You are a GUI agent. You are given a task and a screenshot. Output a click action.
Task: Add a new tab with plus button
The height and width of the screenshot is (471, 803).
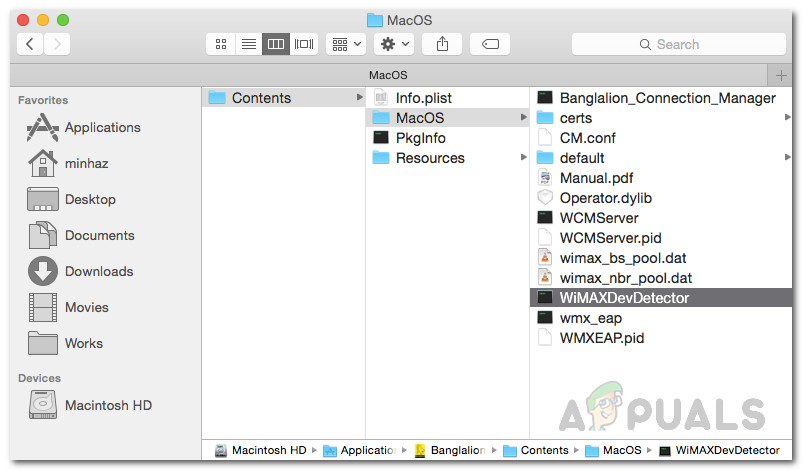click(780, 76)
